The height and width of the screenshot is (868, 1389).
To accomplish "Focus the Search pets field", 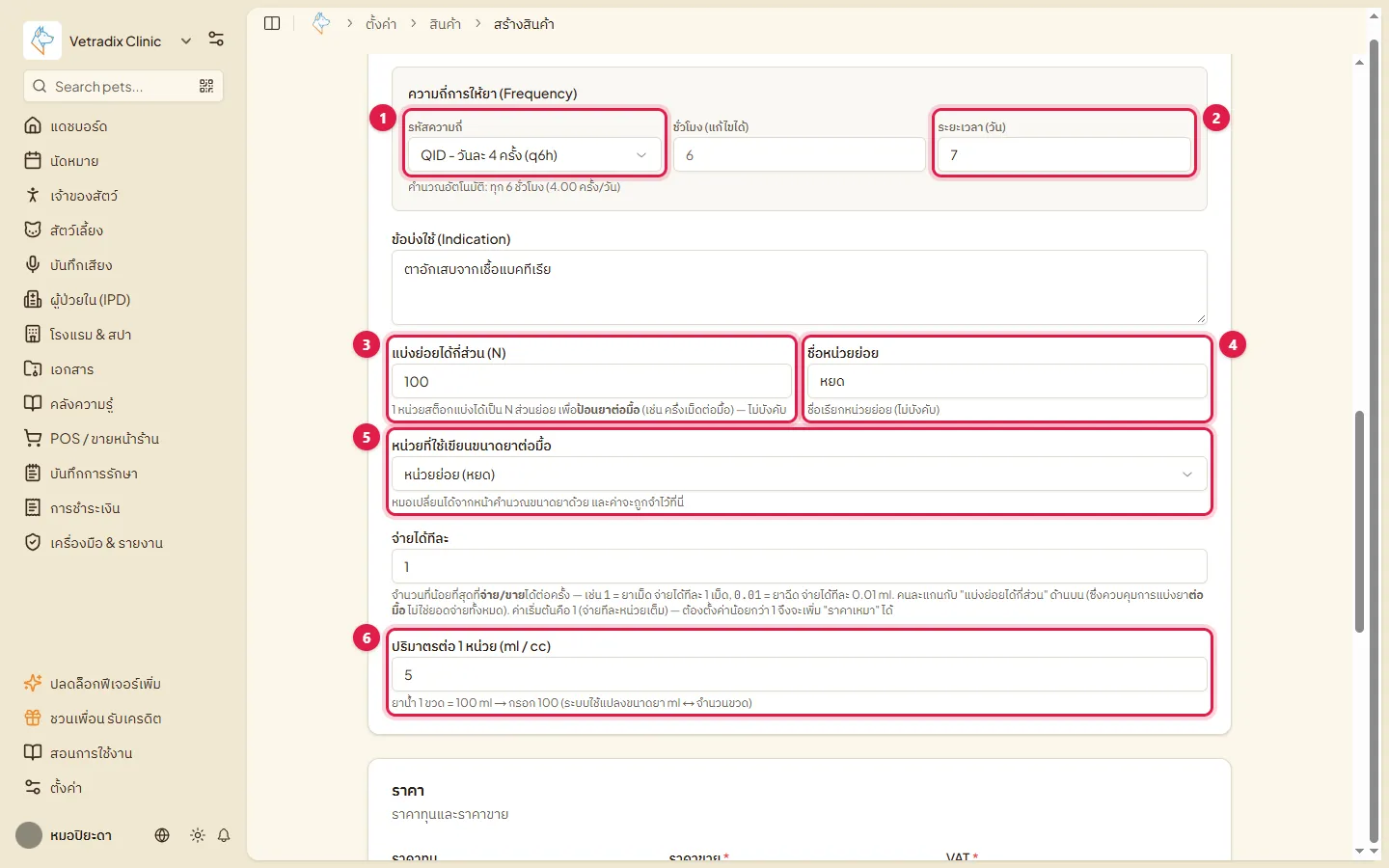I will [x=123, y=86].
